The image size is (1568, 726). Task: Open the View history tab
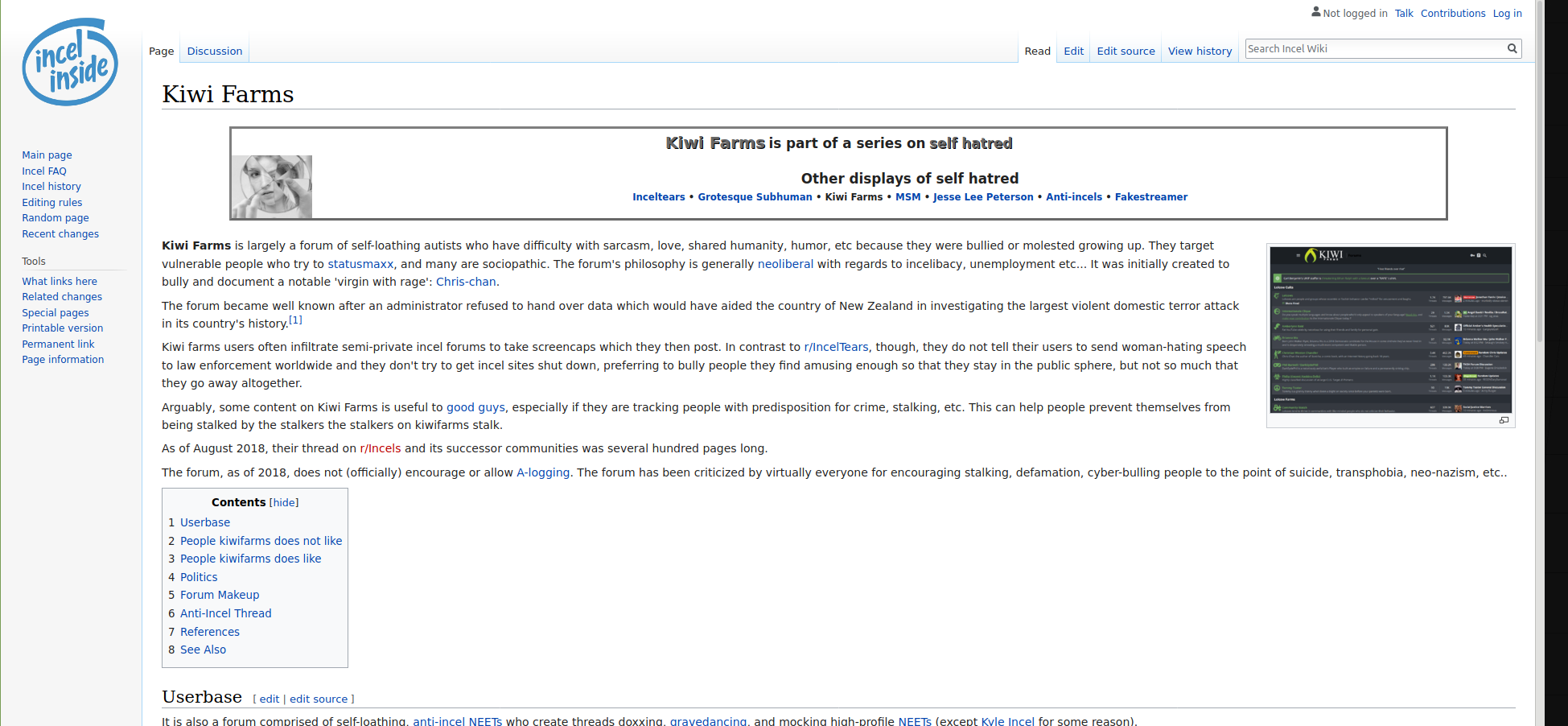pyautogui.click(x=1200, y=51)
